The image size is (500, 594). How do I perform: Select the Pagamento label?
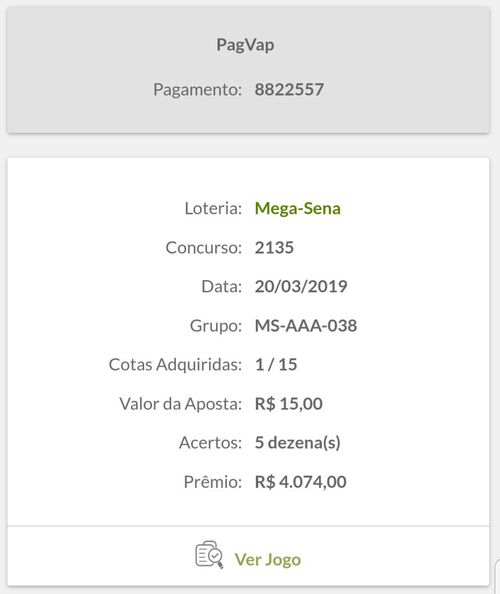[x=197, y=90]
